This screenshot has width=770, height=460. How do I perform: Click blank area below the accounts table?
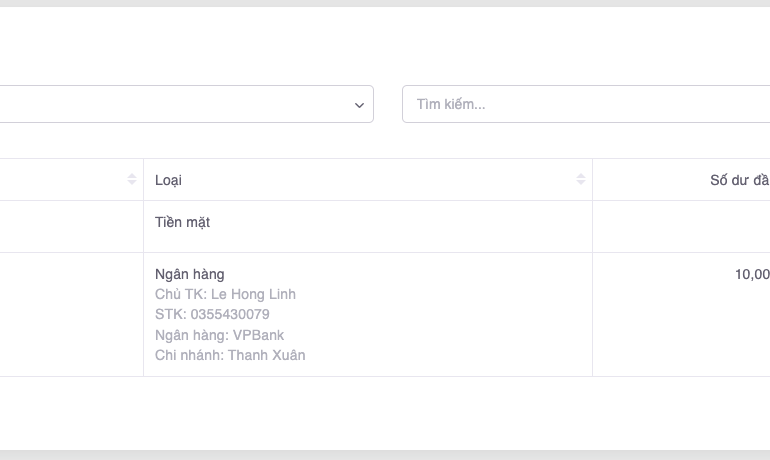[385, 412]
